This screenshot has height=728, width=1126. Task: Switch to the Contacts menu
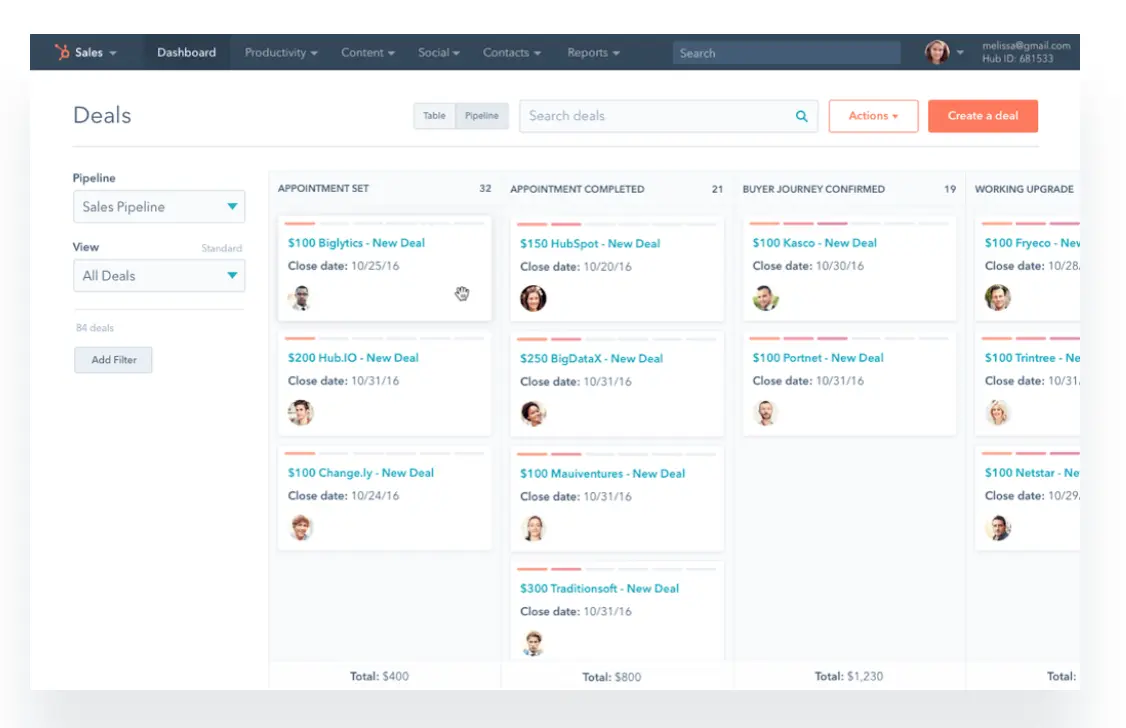click(x=511, y=52)
